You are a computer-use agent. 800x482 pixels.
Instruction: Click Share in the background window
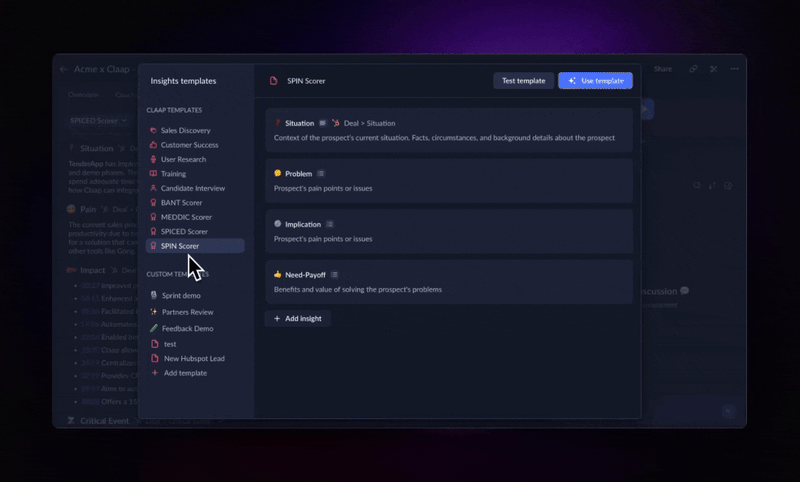pyautogui.click(x=663, y=69)
